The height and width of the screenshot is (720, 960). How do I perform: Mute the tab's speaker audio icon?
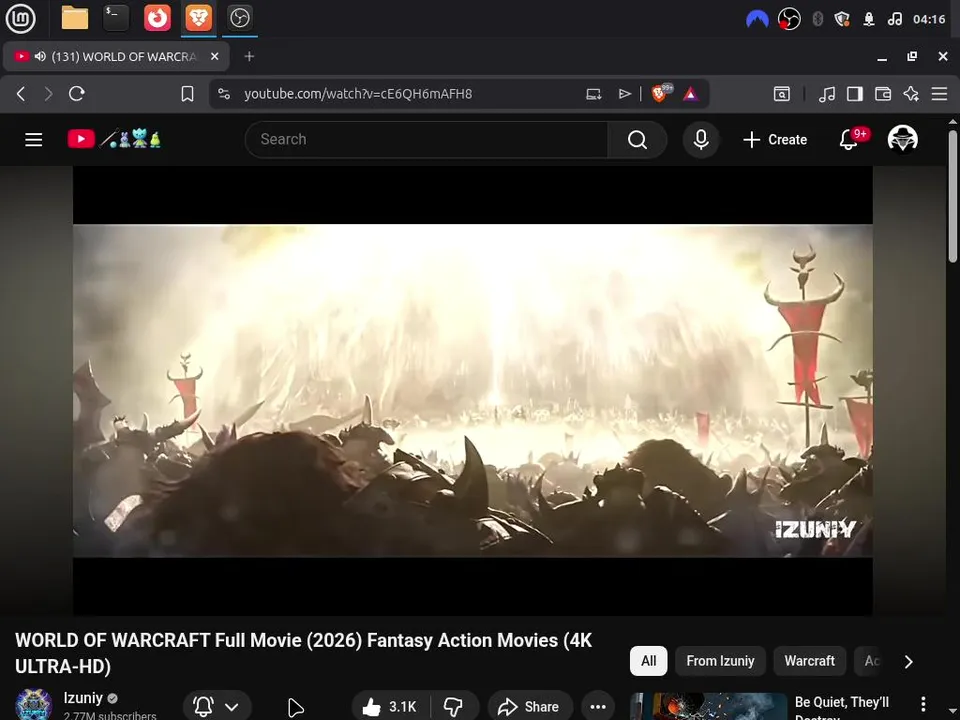pyautogui.click(x=40, y=56)
